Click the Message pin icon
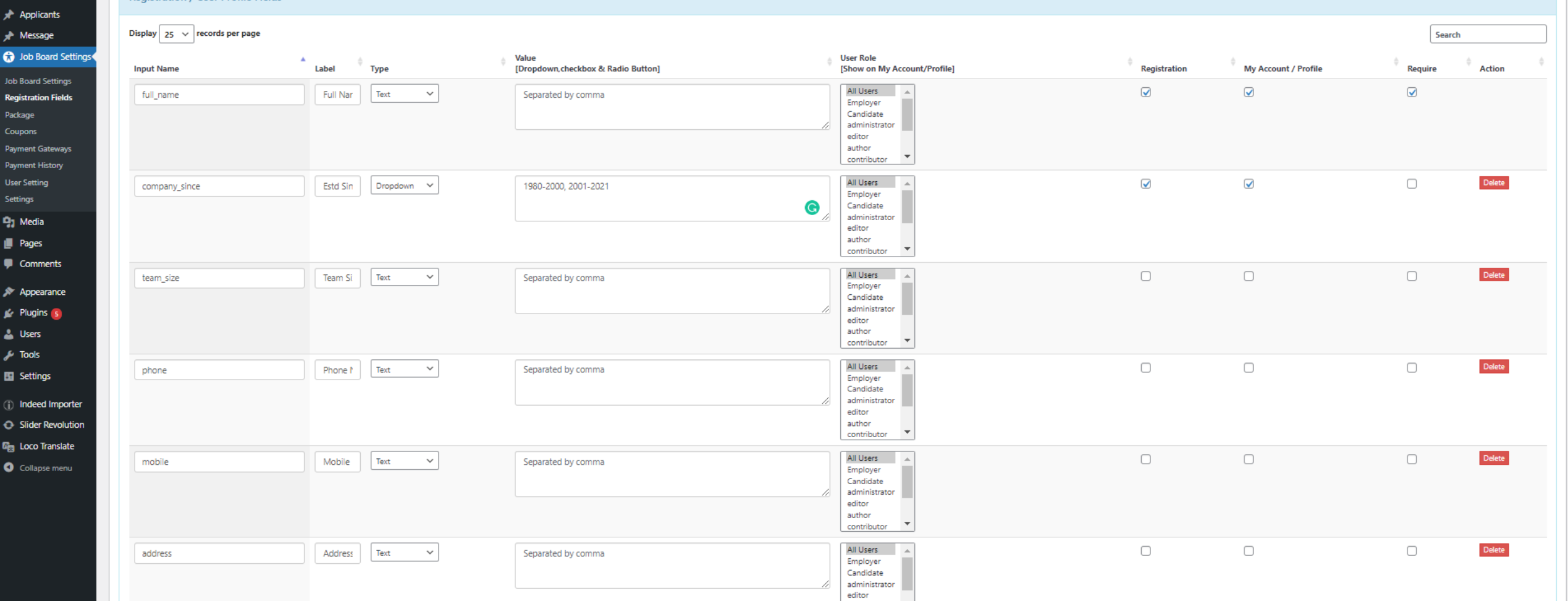 point(9,35)
